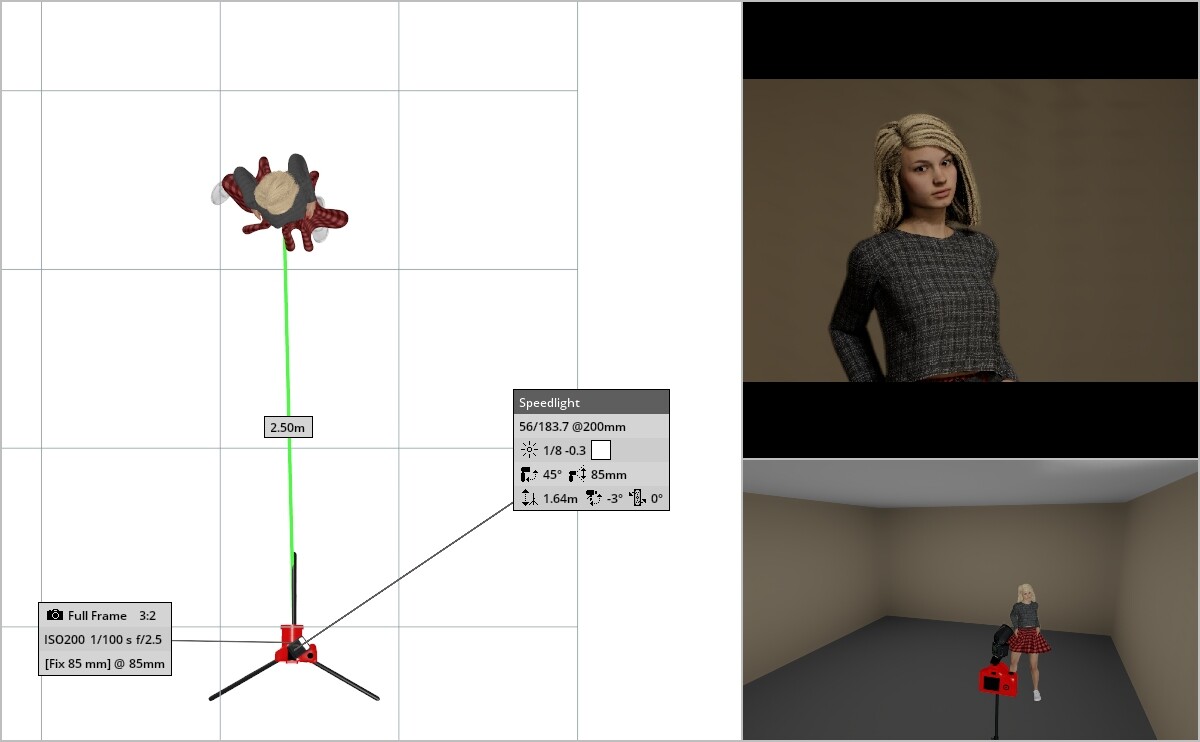Click the camera icon in the camera info label
This screenshot has width=1200, height=742.
[55, 615]
